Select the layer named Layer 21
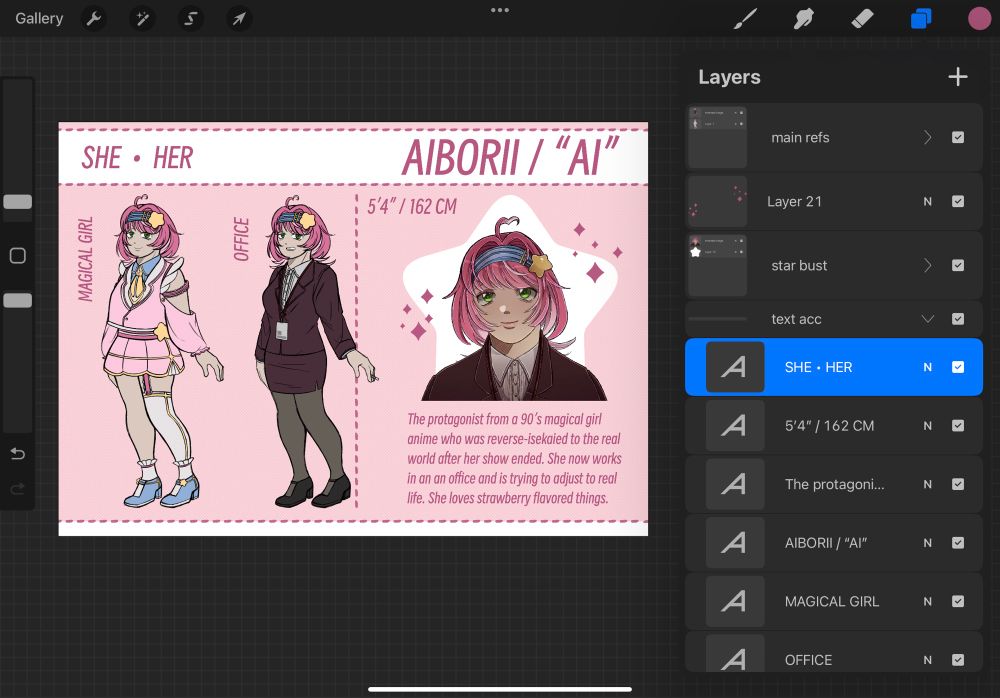This screenshot has height=698, width=1000. point(794,202)
